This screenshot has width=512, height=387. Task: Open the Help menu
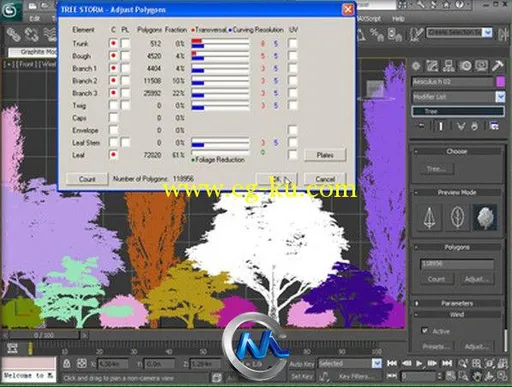click(398, 19)
